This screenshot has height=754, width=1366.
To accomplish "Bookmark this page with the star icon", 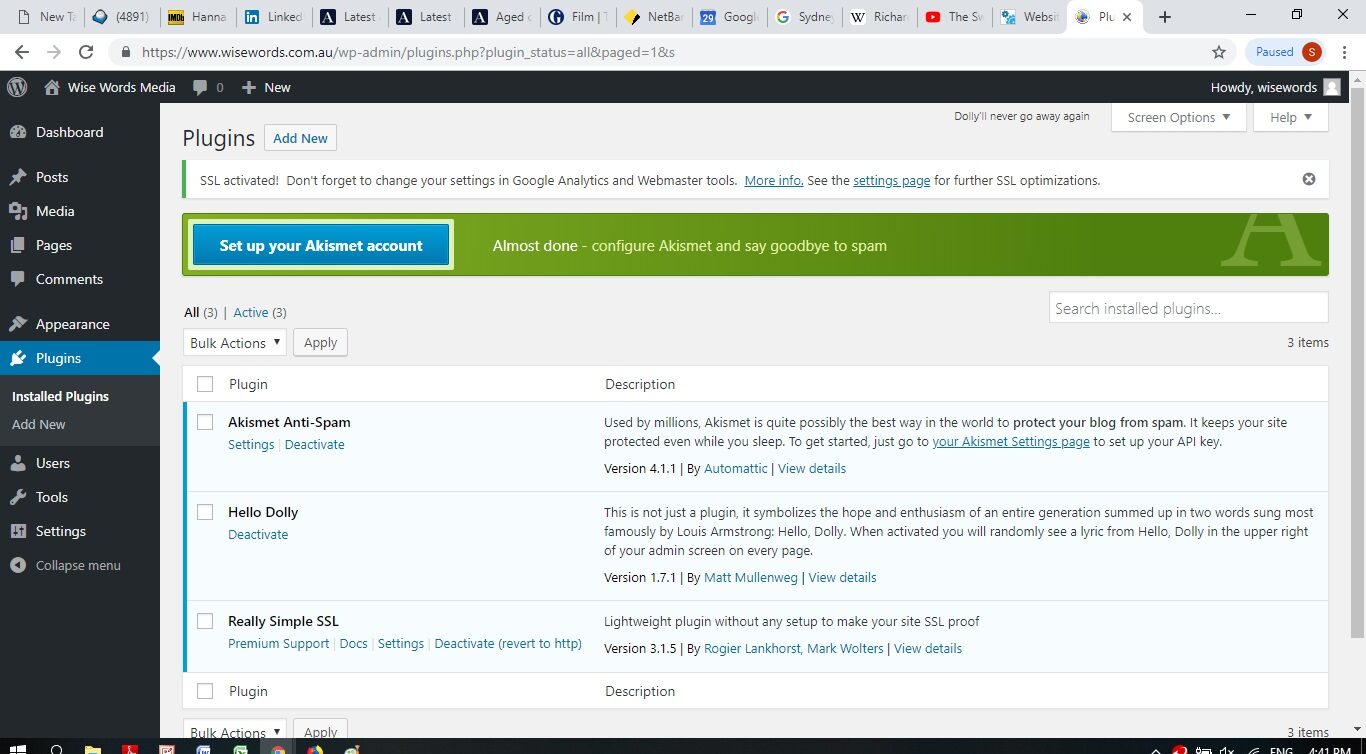I will (x=1218, y=52).
